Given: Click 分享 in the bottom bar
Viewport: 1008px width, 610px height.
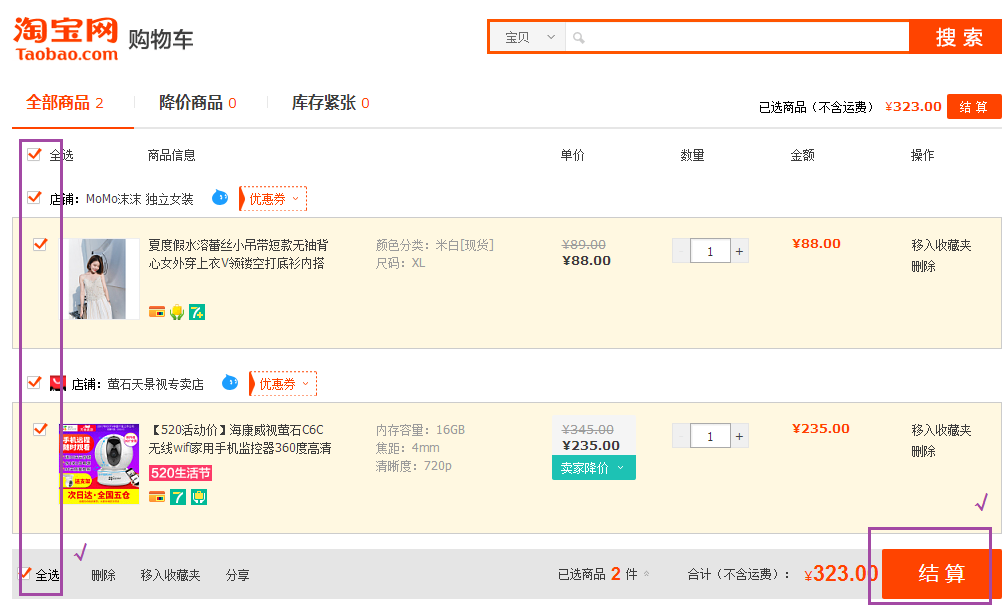Looking at the screenshot, I should coord(237,575).
